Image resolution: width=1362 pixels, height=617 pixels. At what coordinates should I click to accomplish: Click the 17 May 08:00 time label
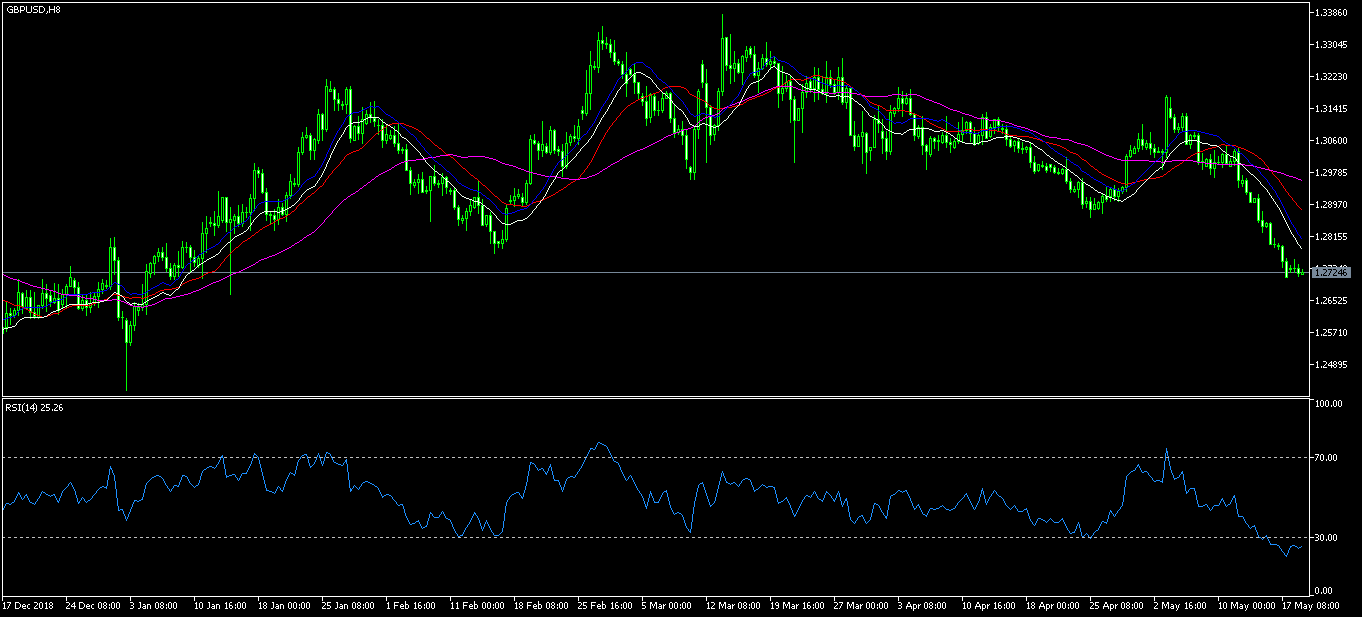(x=1309, y=606)
